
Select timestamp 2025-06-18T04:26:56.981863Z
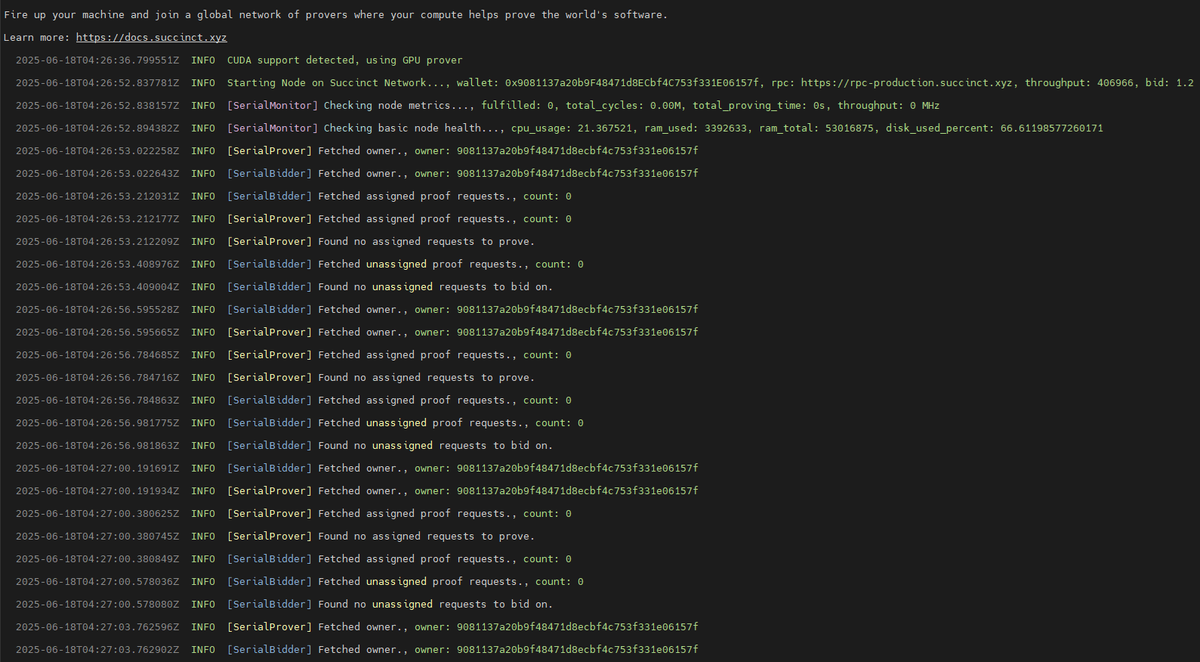click(x=97, y=445)
